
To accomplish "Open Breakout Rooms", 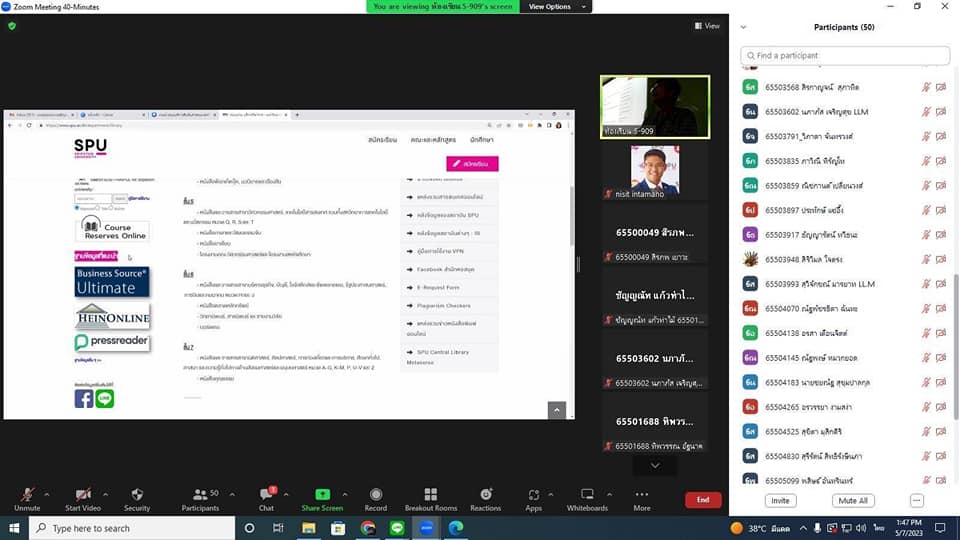I will click(431, 495).
